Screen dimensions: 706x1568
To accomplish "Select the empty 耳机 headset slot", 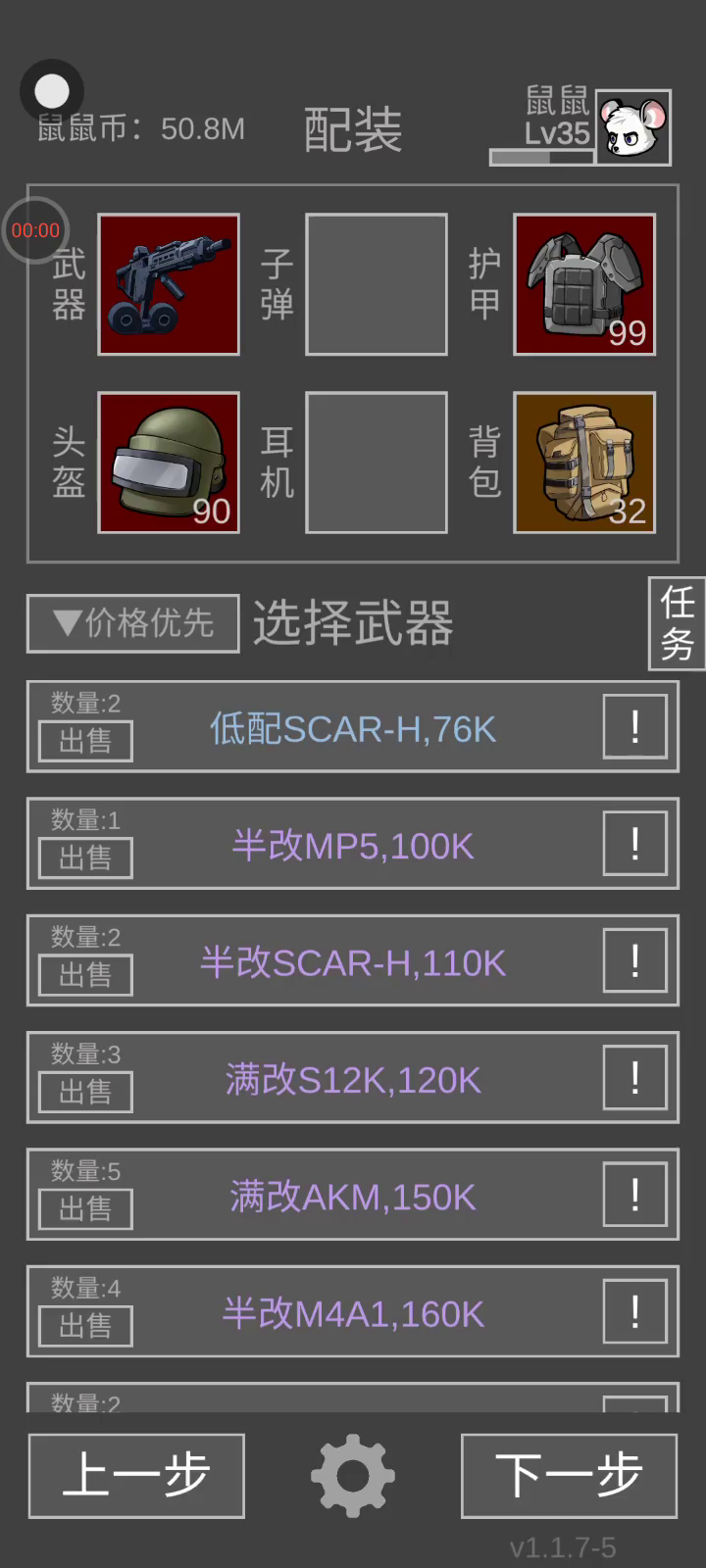I will click(x=377, y=463).
